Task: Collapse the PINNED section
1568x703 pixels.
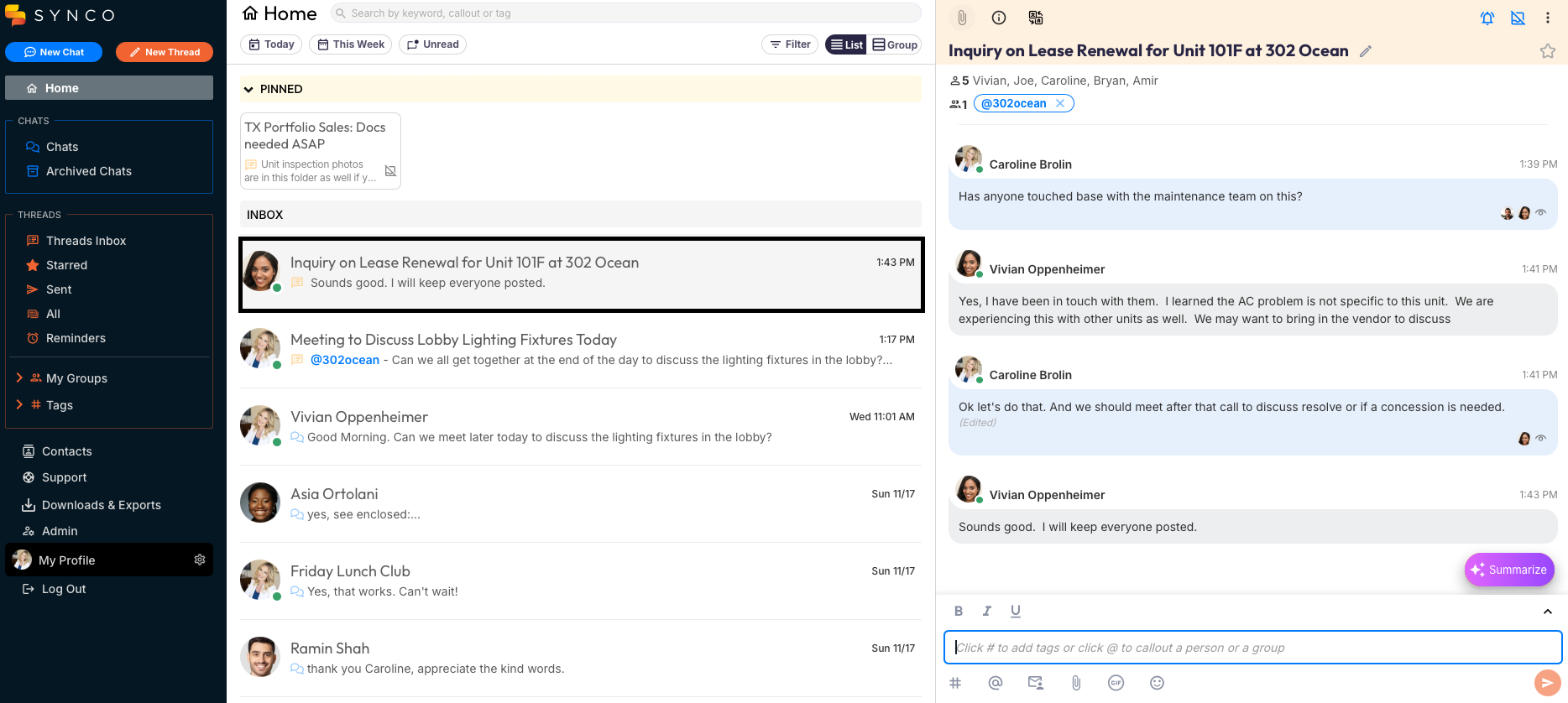Action: click(x=248, y=89)
